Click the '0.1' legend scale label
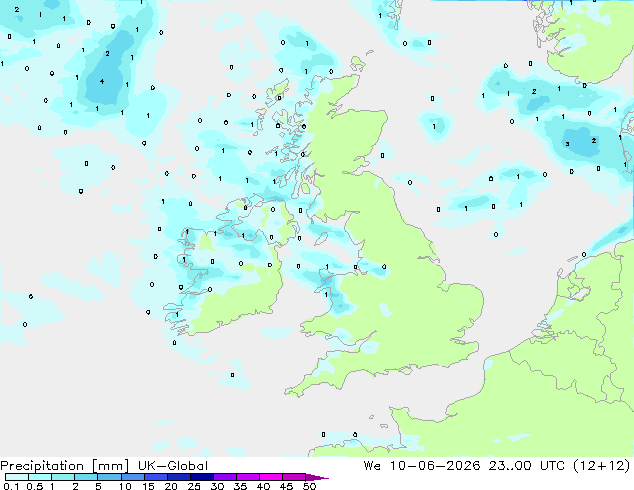634x490 pixels. [11, 486]
